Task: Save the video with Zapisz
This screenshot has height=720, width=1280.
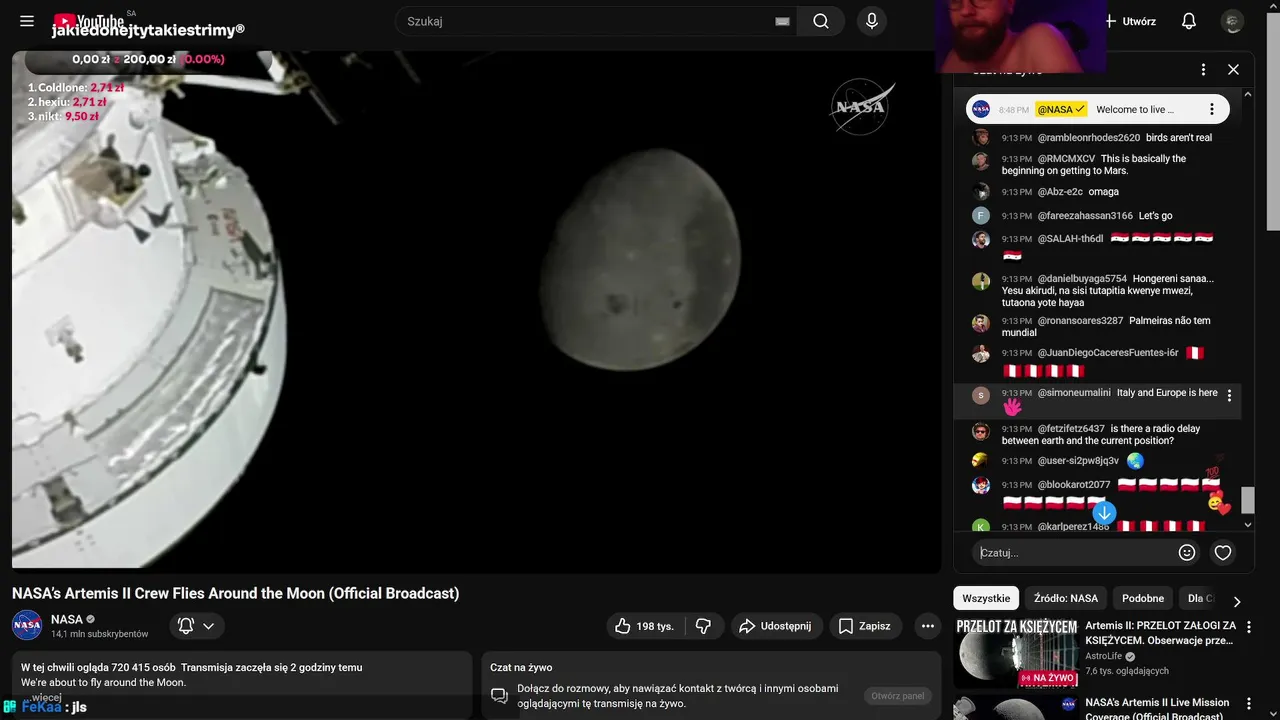Action: click(865, 626)
